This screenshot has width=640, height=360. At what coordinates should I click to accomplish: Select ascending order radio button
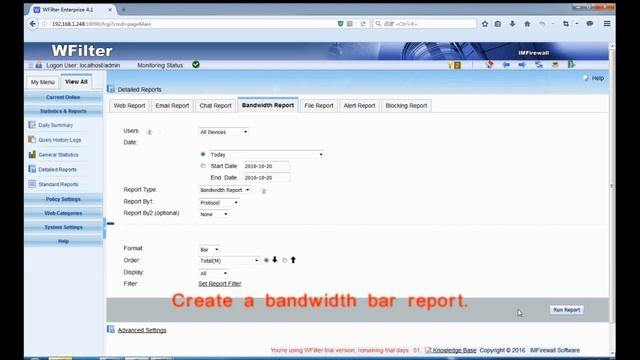point(284,260)
